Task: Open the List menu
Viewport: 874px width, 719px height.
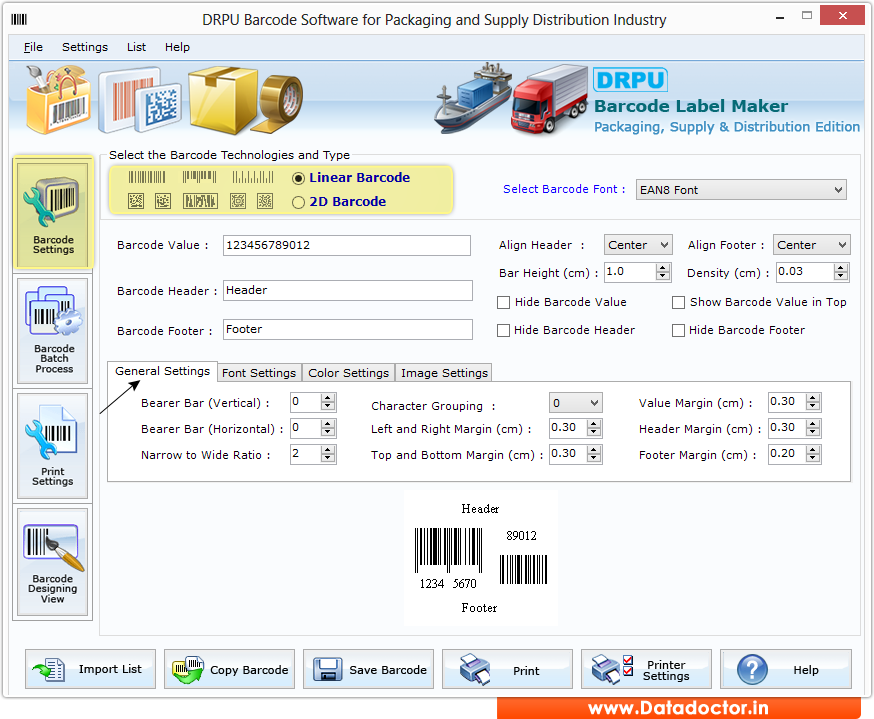Action: click(x=136, y=47)
